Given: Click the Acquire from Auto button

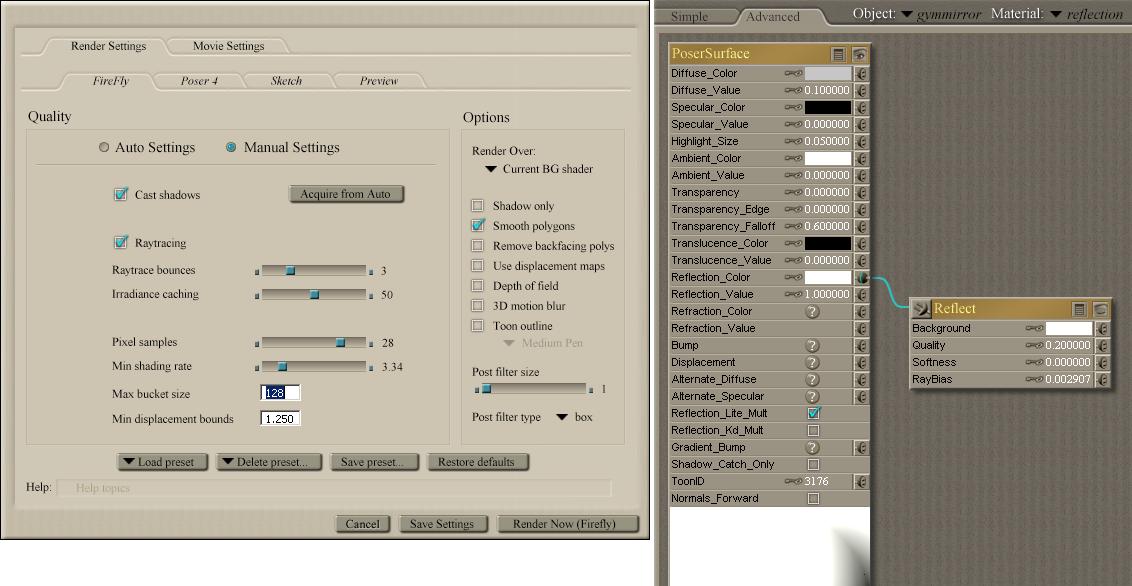Looking at the screenshot, I should (x=346, y=194).
